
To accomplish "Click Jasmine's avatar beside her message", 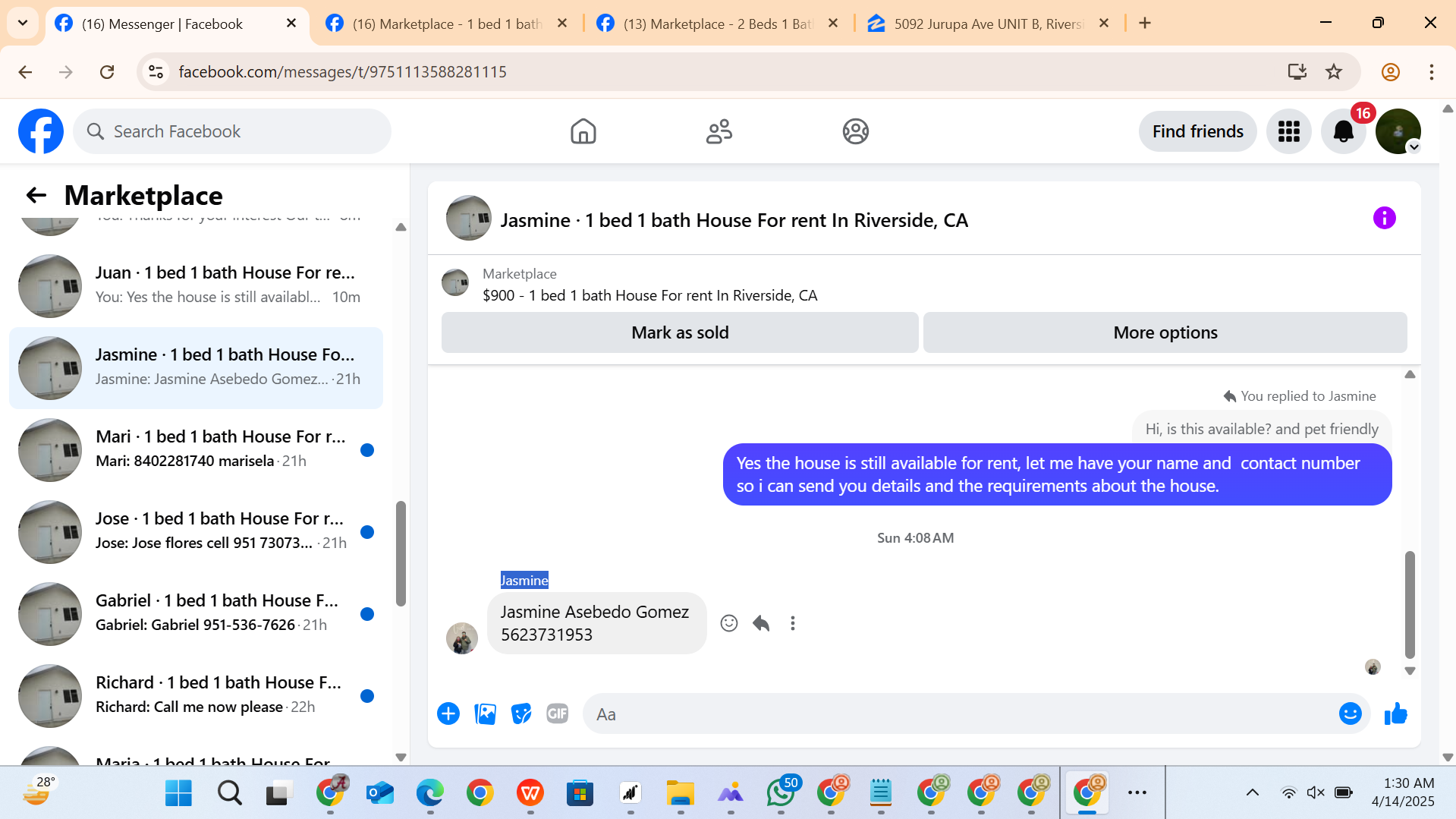I will pyautogui.click(x=461, y=638).
